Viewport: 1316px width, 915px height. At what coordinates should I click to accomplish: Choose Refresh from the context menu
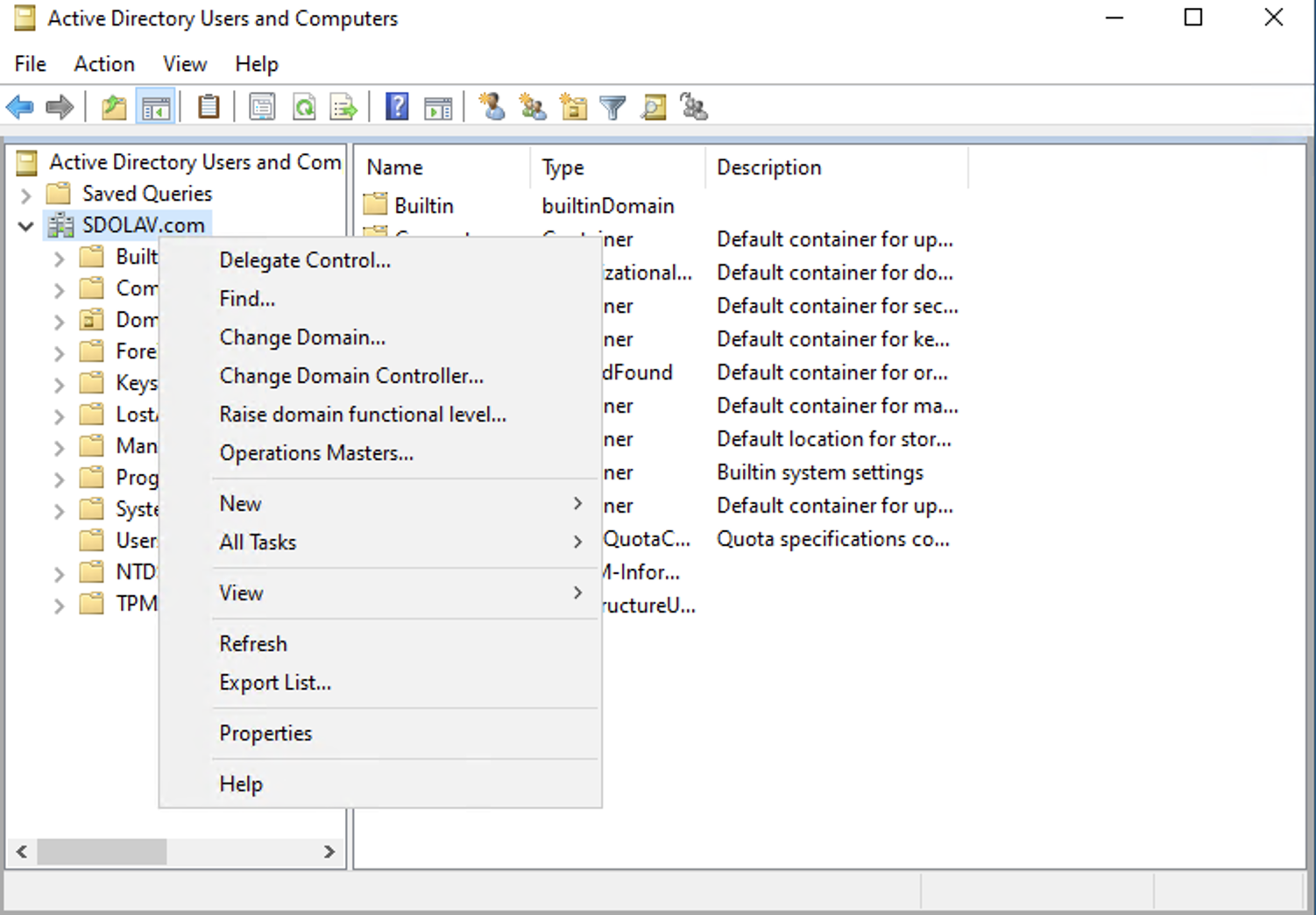click(x=380, y=644)
